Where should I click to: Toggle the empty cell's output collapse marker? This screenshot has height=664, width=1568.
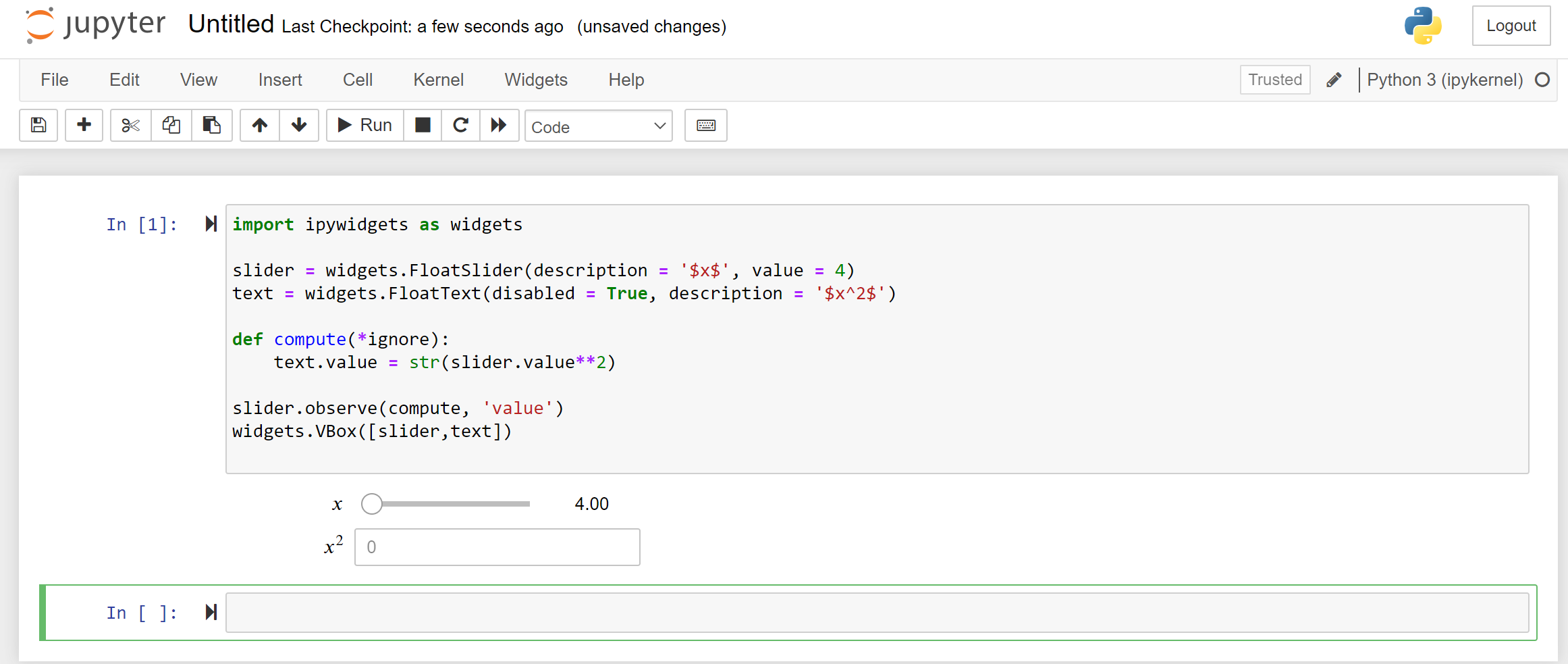(x=211, y=612)
